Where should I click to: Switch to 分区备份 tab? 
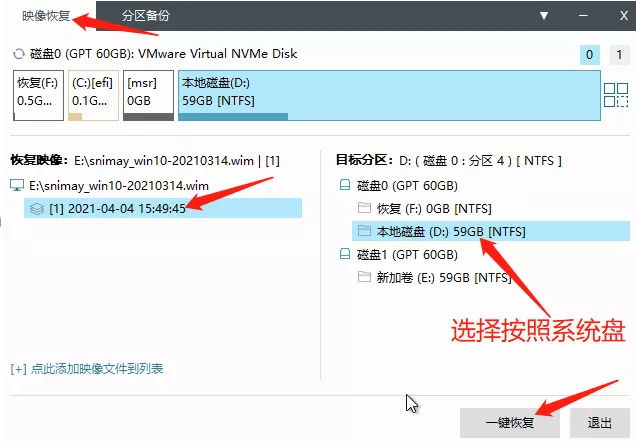point(146,17)
